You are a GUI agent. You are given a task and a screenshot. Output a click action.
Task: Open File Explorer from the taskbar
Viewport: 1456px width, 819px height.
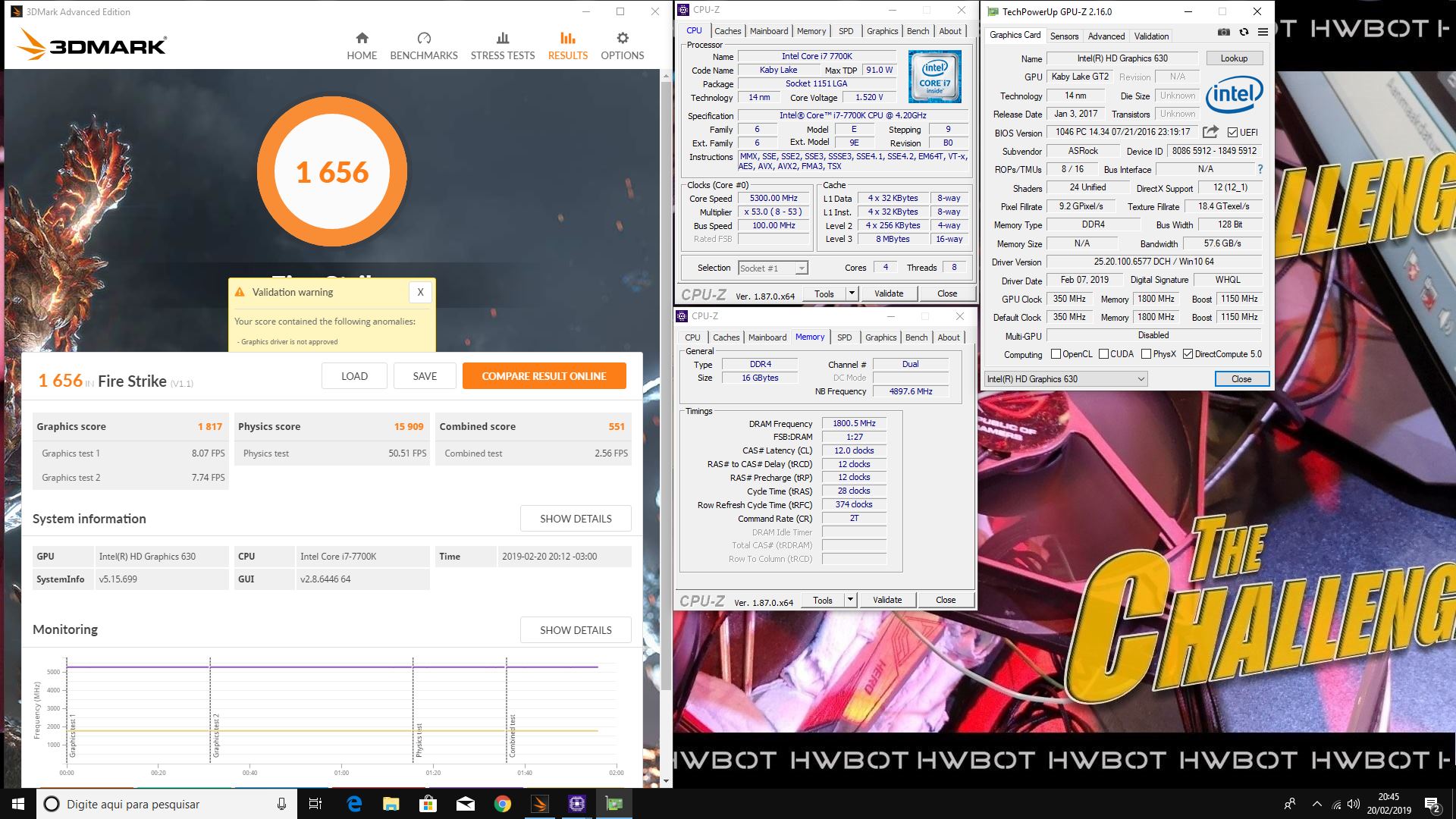391,804
